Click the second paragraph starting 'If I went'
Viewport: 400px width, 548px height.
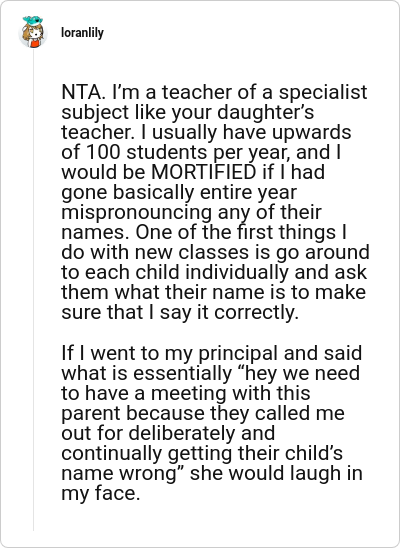(x=212, y=423)
